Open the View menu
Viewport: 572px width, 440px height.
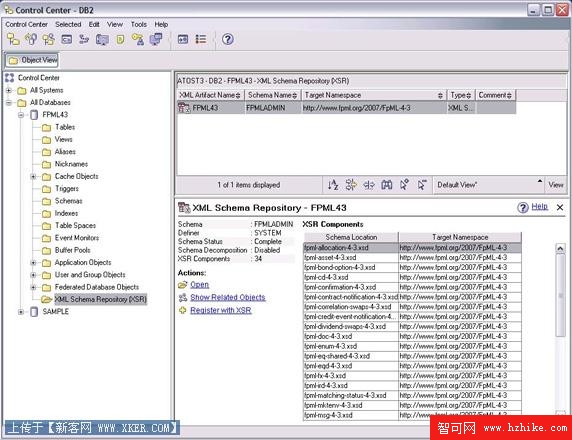pos(115,24)
